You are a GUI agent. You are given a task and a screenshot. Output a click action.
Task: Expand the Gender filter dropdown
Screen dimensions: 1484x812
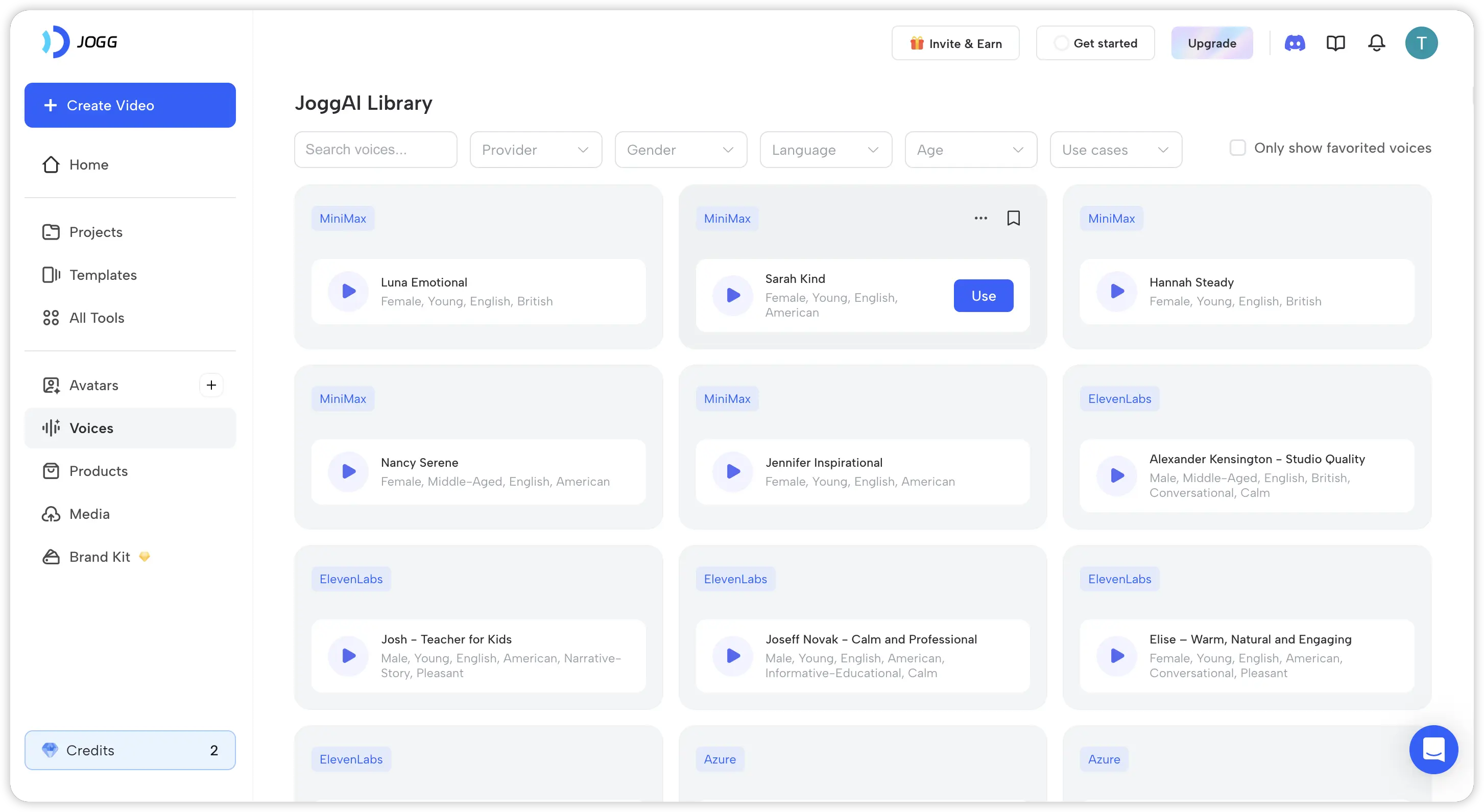[681, 150]
